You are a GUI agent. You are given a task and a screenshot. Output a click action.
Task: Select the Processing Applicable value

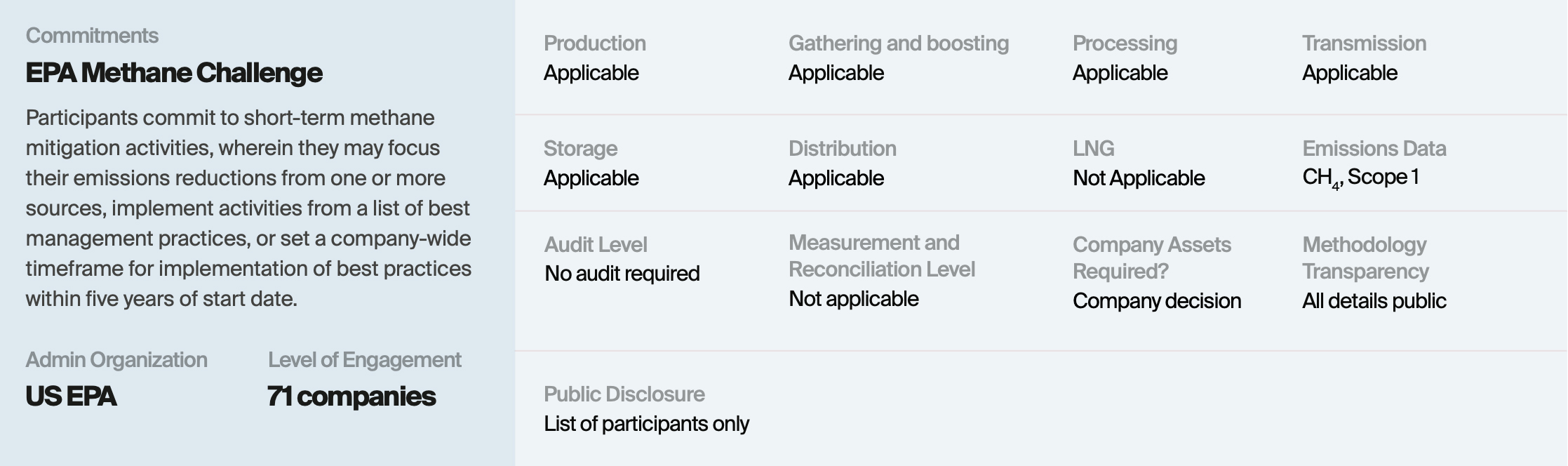coord(1120,73)
